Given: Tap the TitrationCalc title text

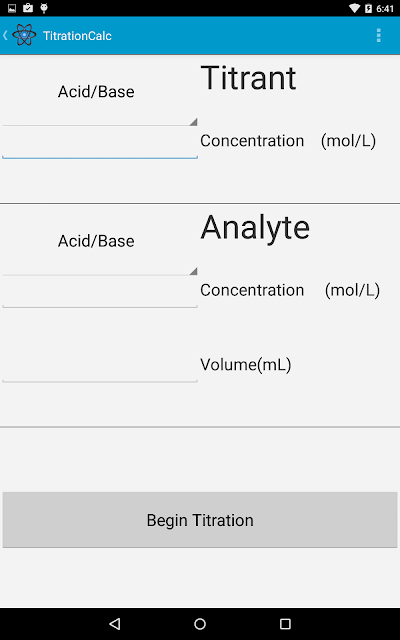Looking at the screenshot, I should coord(77,36).
